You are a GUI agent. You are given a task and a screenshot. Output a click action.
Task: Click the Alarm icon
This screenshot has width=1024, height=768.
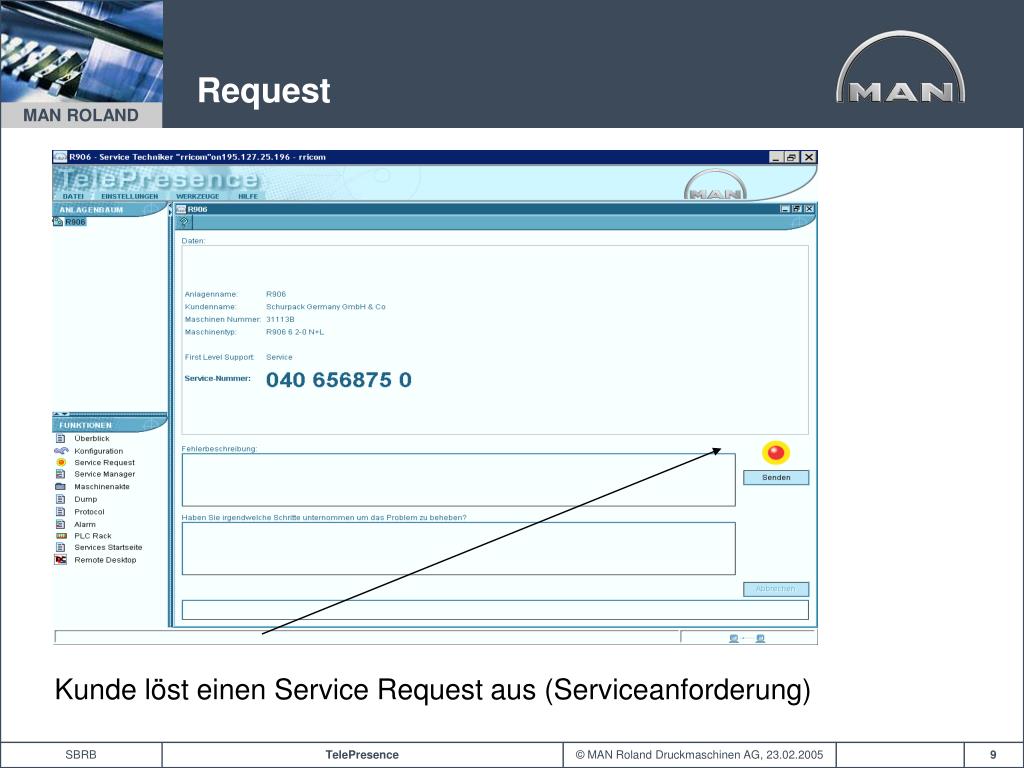60,524
